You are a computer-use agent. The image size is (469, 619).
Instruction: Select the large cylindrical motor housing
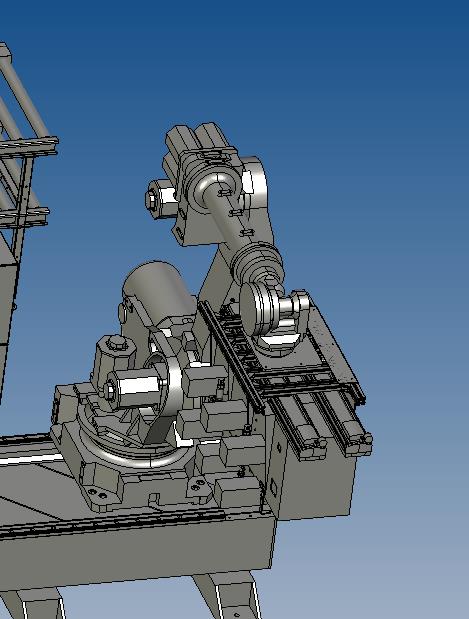click(160, 291)
